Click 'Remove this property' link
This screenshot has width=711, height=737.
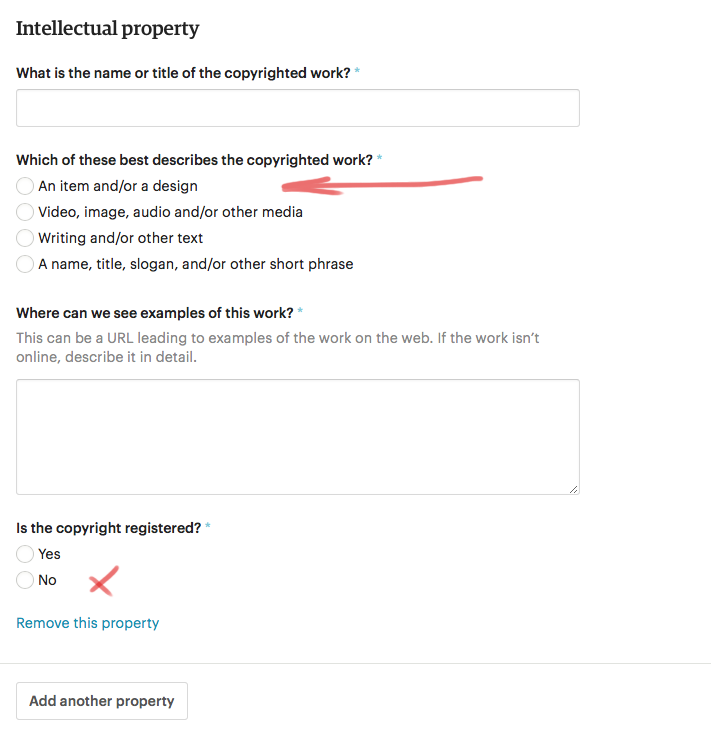(x=87, y=623)
